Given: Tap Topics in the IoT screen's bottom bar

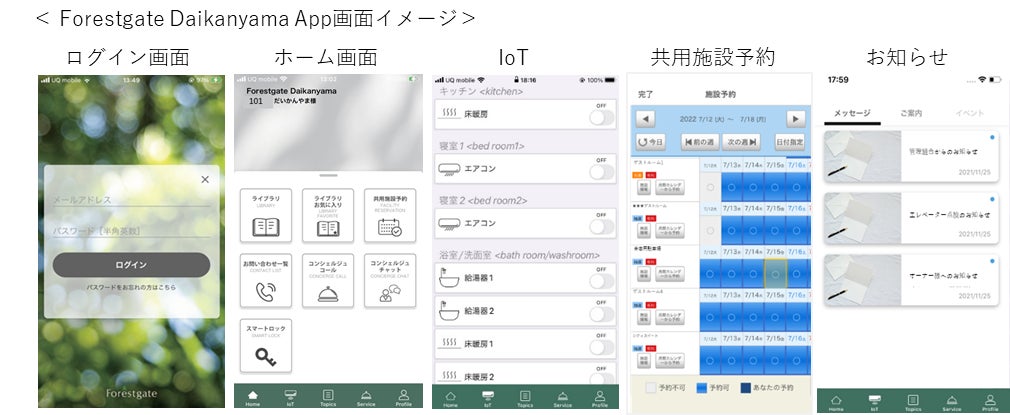Looking at the screenshot, I should pos(525,400).
